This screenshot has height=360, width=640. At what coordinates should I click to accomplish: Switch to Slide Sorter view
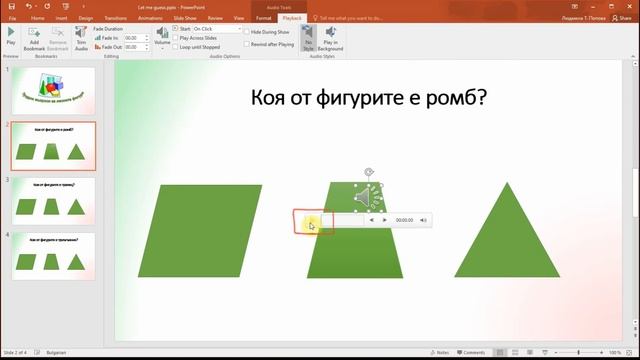point(515,352)
